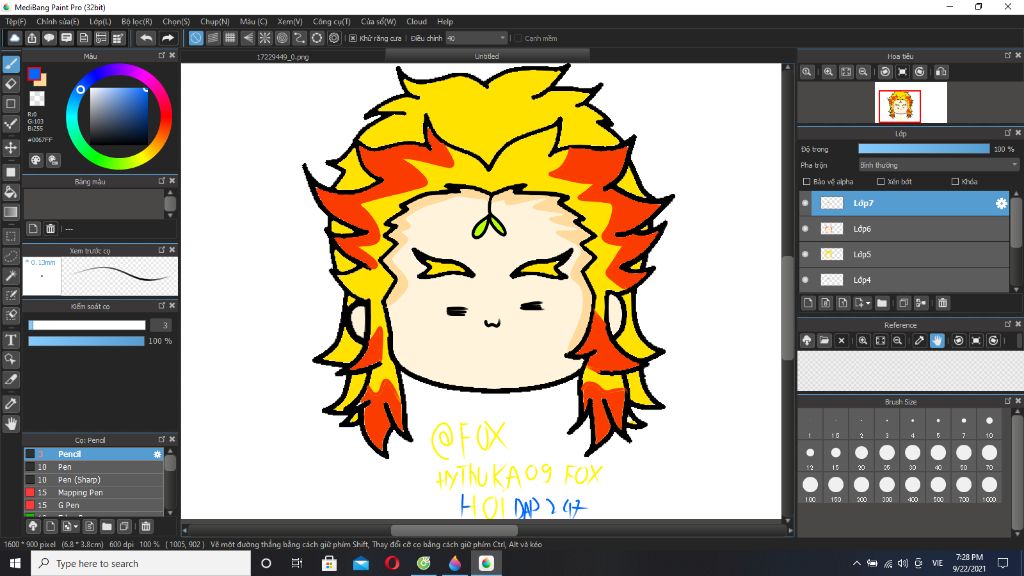The height and width of the screenshot is (576, 1024).
Task: Open the Điều chỉnh correction value dropdown
Action: 477,38
